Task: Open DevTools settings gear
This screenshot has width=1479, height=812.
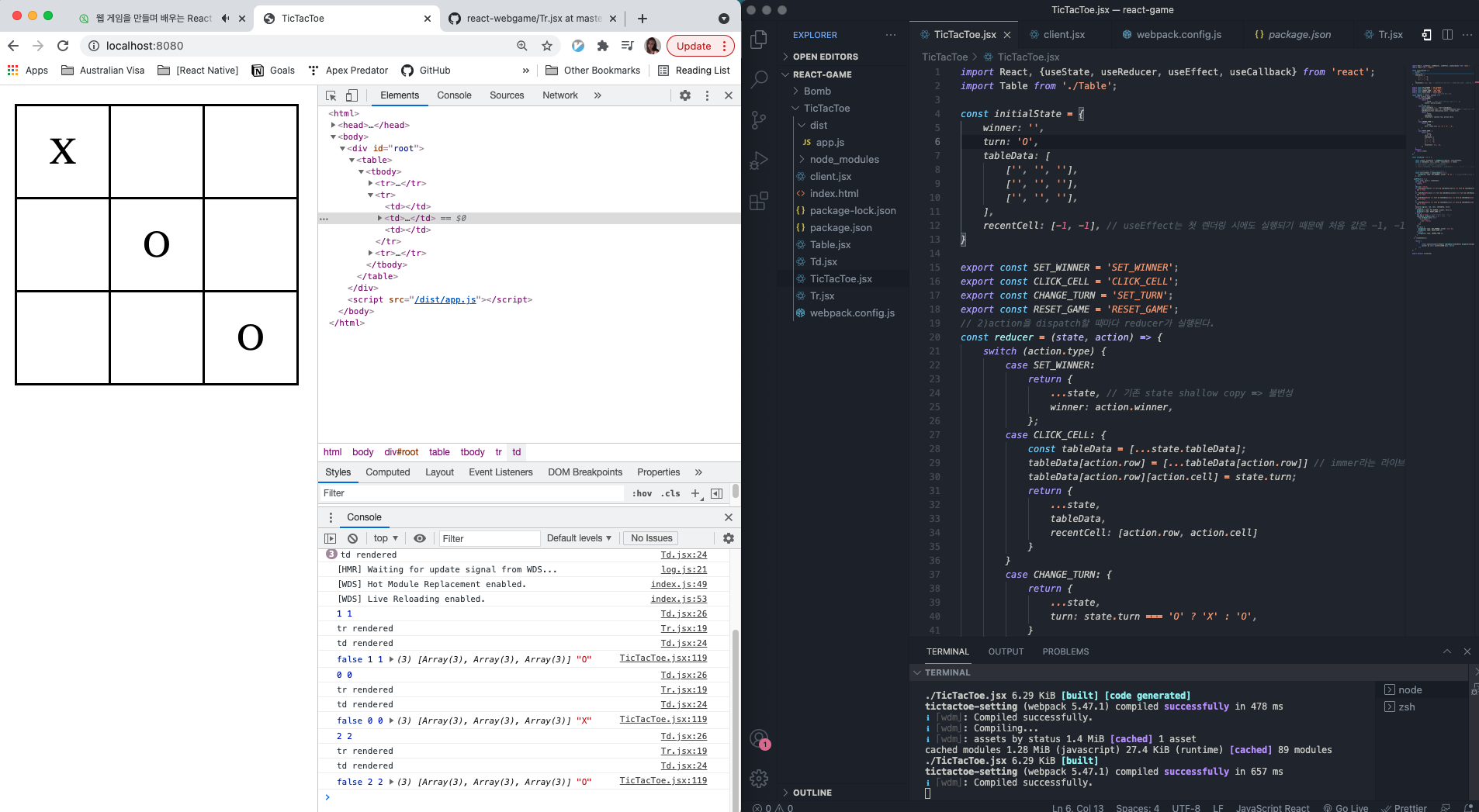Action: pyautogui.click(x=685, y=95)
